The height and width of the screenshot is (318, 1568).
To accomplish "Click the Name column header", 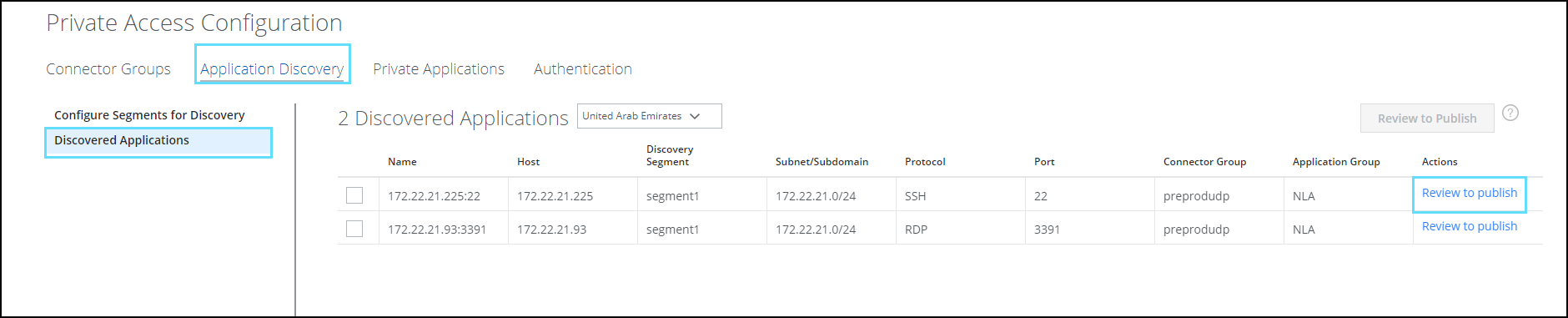I will pos(402,162).
